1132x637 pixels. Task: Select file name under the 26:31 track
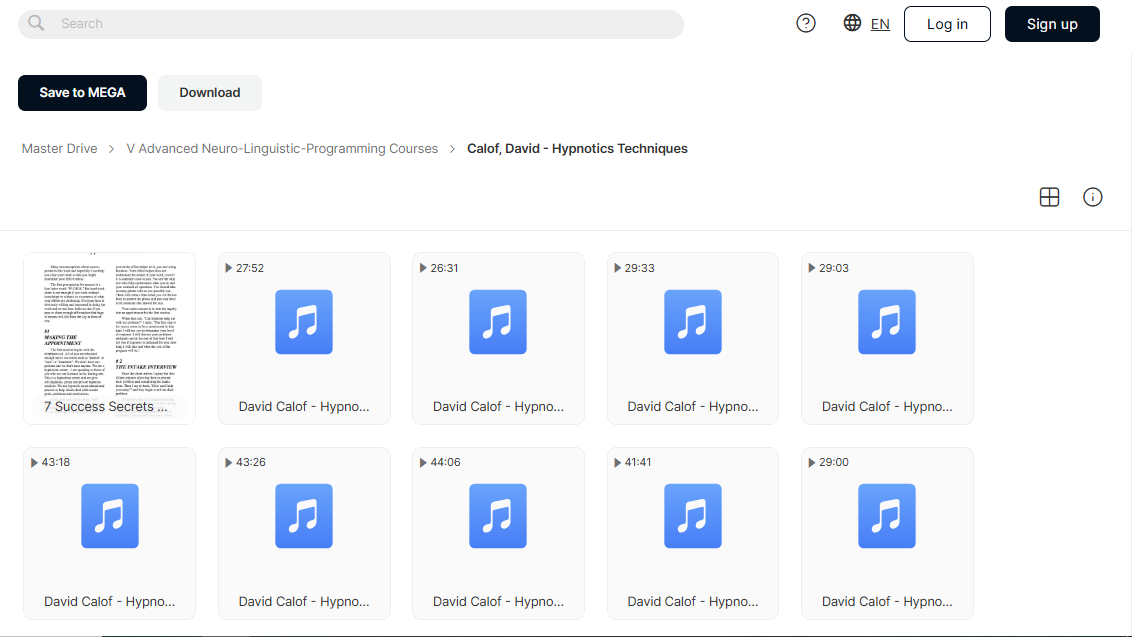tap(498, 407)
